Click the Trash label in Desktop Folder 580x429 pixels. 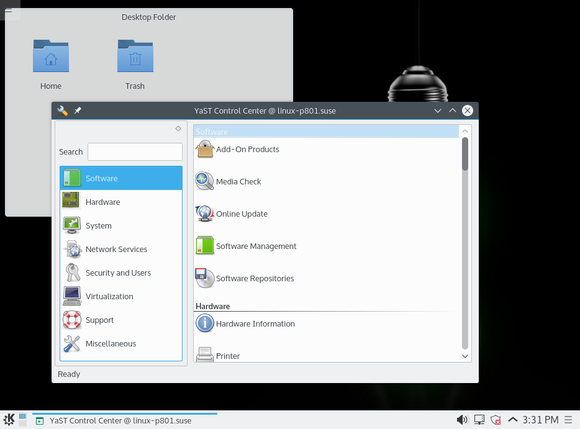click(x=135, y=86)
